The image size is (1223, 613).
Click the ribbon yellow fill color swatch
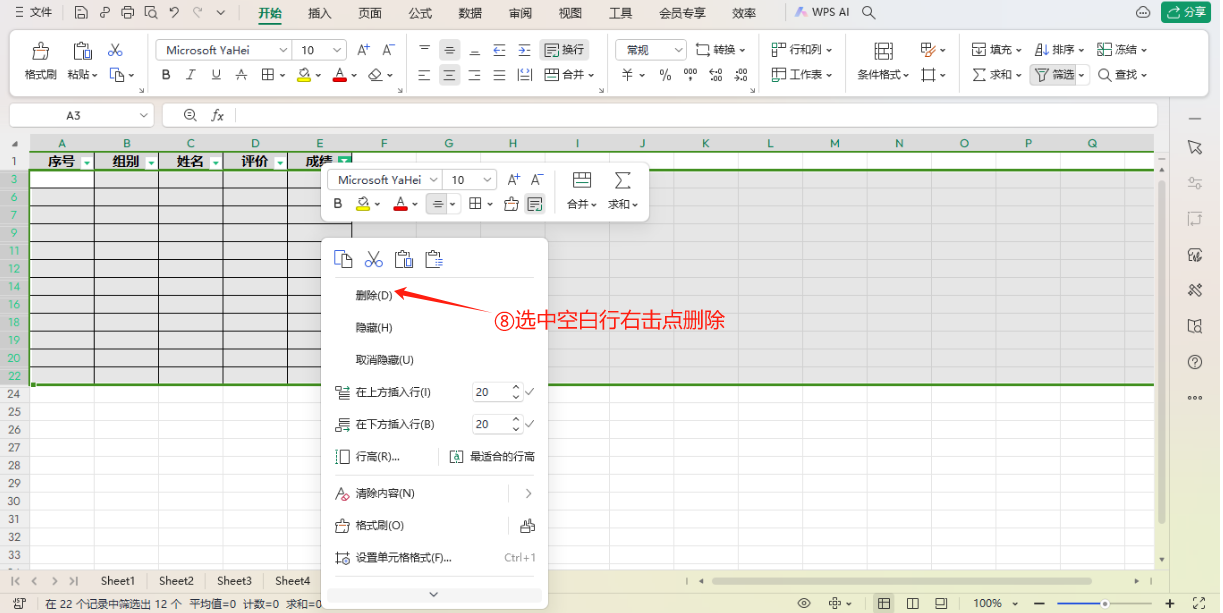(304, 75)
